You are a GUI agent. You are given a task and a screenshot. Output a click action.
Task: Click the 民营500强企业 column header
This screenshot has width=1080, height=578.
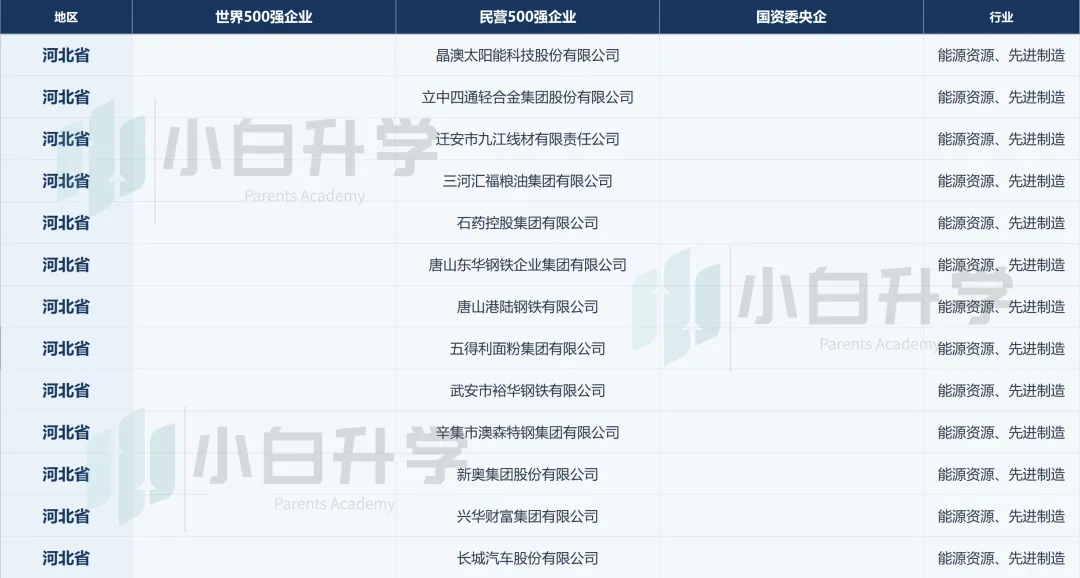(528, 17)
